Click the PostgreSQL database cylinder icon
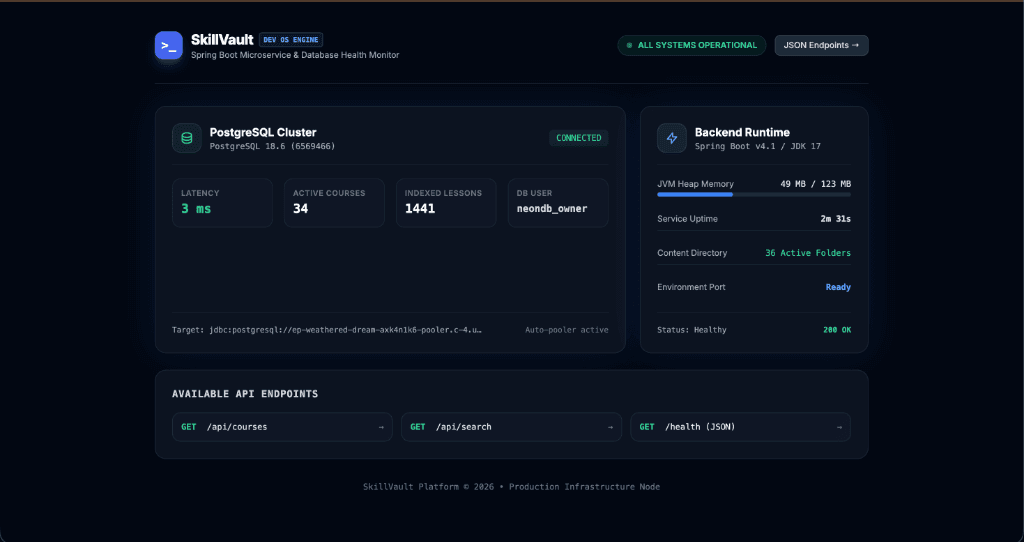The width and height of the screenshot is (1024, 542). click(187, 138)
